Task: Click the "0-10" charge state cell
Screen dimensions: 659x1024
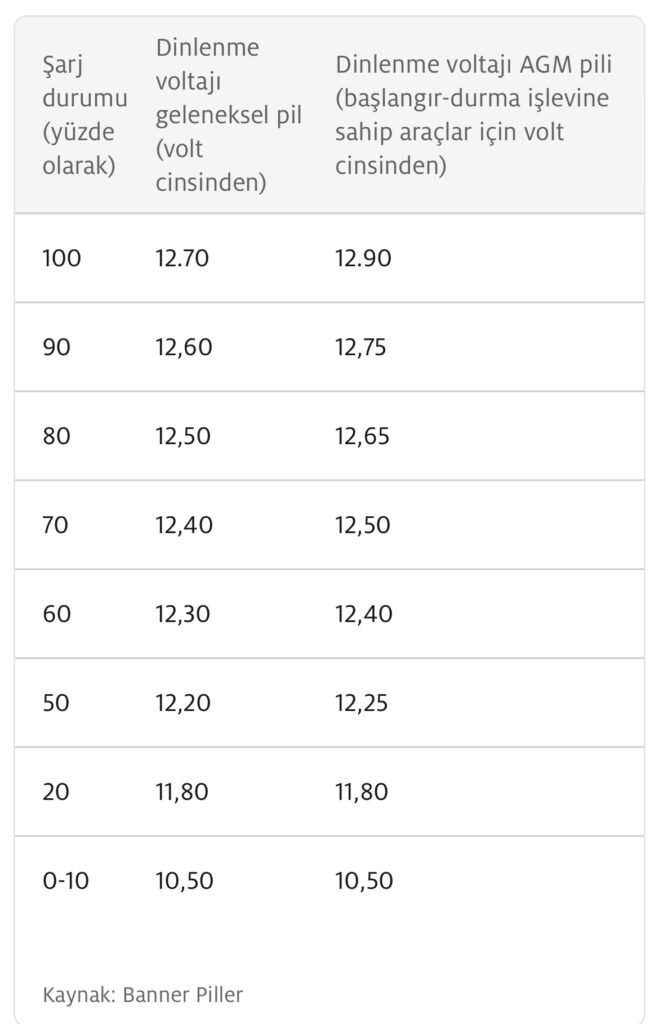Action: pyautogui.click(x=65, y=881)
